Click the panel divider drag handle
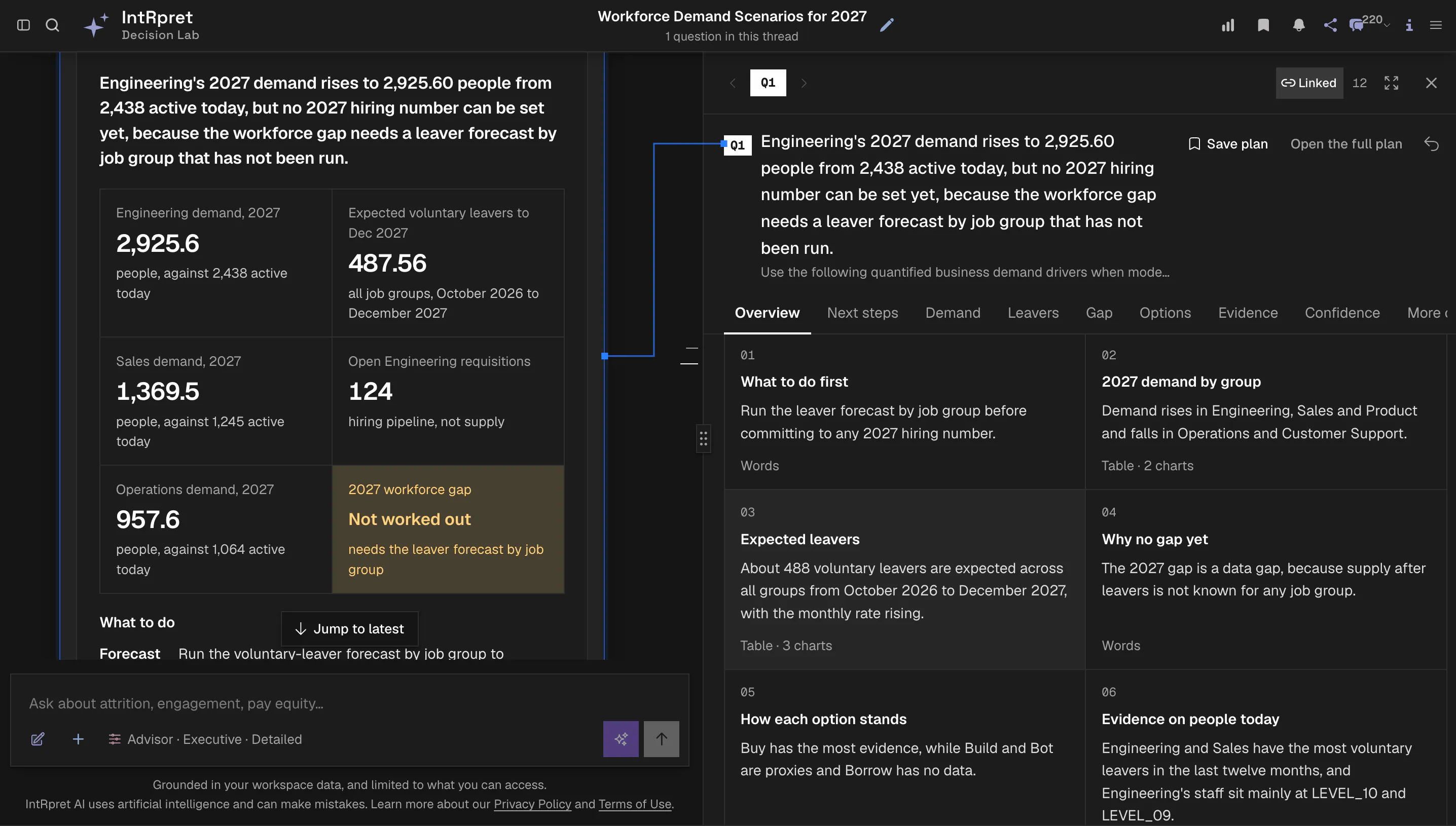The image size is (1456, 826). coord(703,438)
